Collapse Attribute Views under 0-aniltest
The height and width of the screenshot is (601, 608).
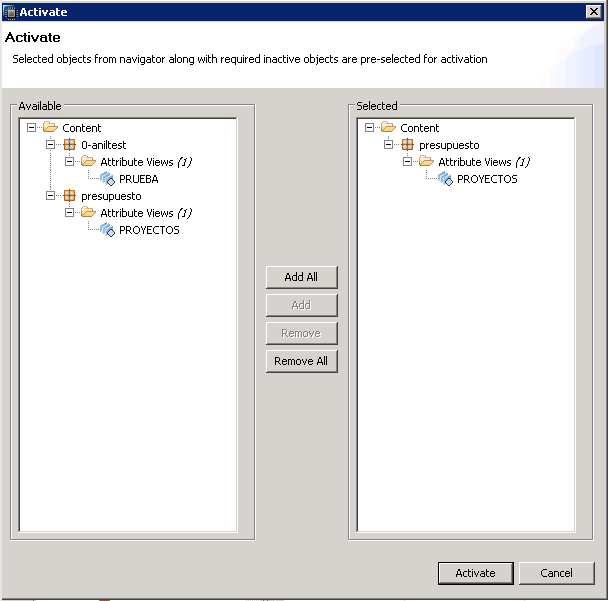click(70, 162)
